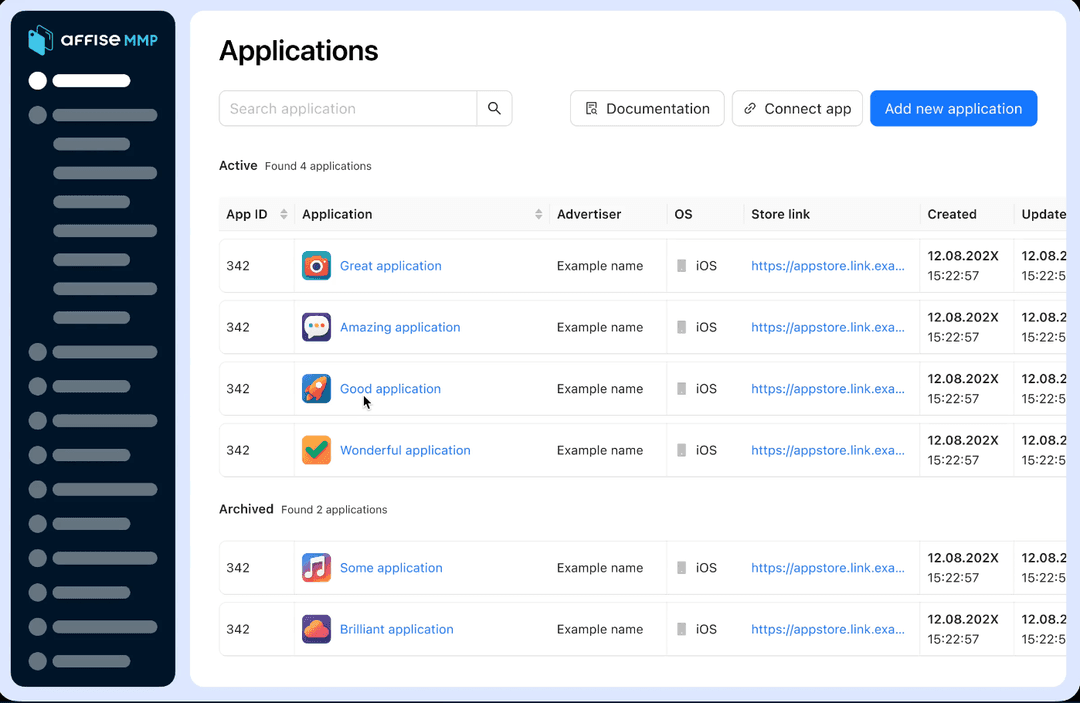Image resolution: width=1080 pixels, height=703 pixels.
Task: Sort table by App ID column arrows
Action: point(284,214)
